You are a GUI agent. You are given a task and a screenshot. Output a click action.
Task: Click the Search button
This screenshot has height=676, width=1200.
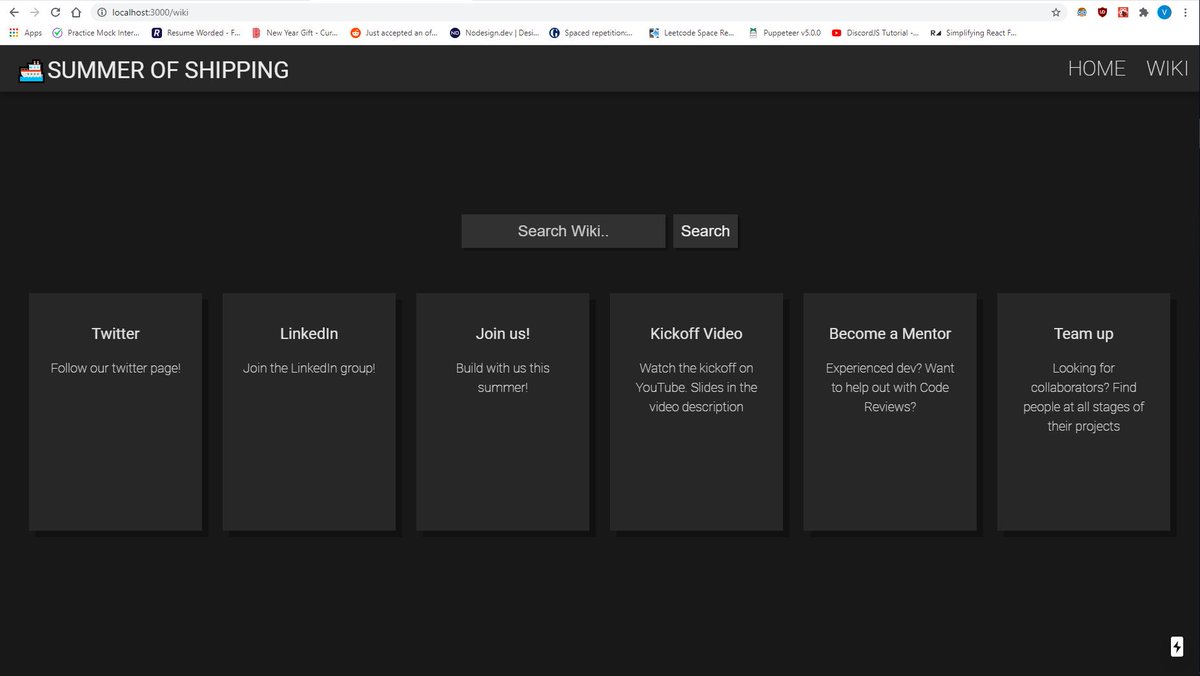[705, 231]
